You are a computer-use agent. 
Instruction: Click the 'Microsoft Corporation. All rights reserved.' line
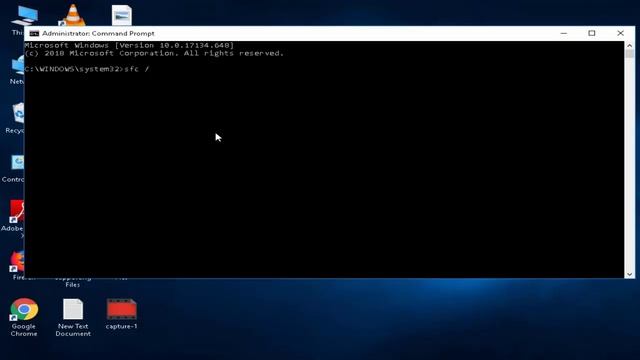(x=154, y=53)
